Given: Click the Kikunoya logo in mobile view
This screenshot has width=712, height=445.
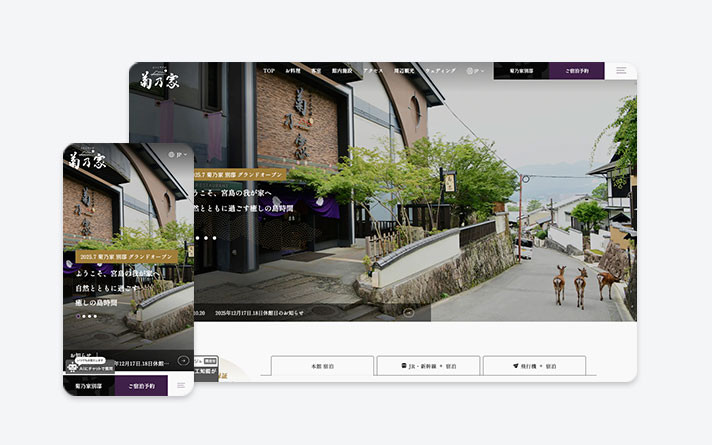Looking at the screenshot, I should click(86, 158).
